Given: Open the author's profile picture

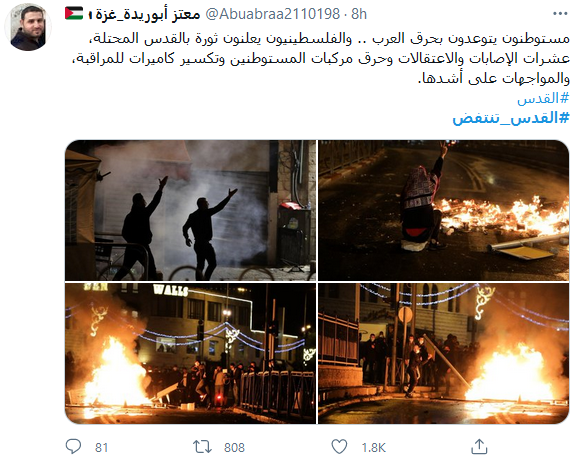Looking at the screenshot, I should (x=28, y=27).
